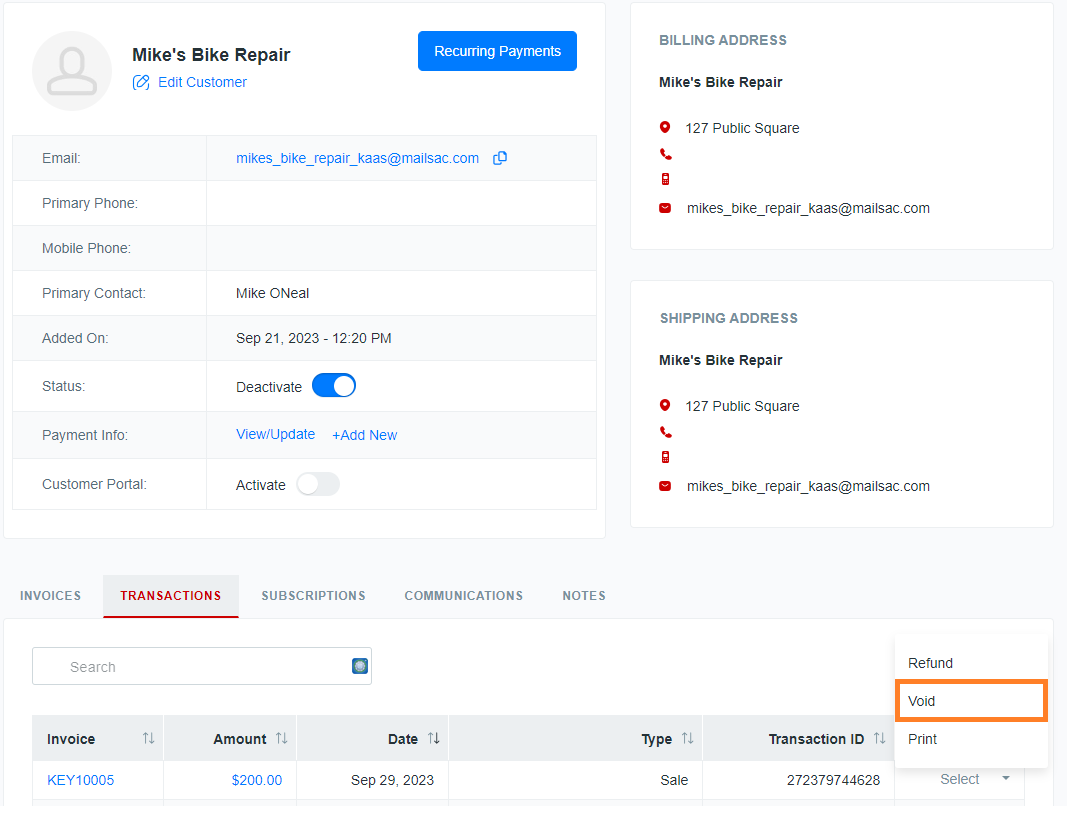Click shipping address location pin icon

pyautogui.click(x=665, y=406)
